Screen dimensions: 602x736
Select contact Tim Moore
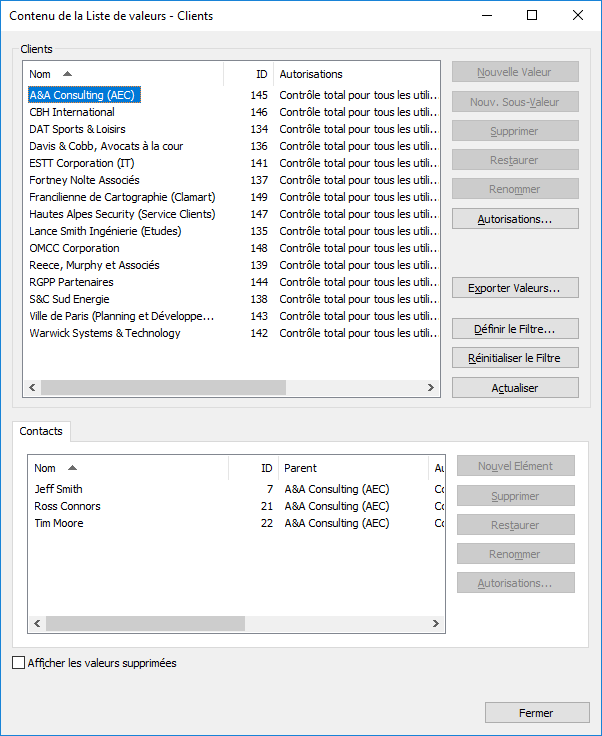coord(59,523)
